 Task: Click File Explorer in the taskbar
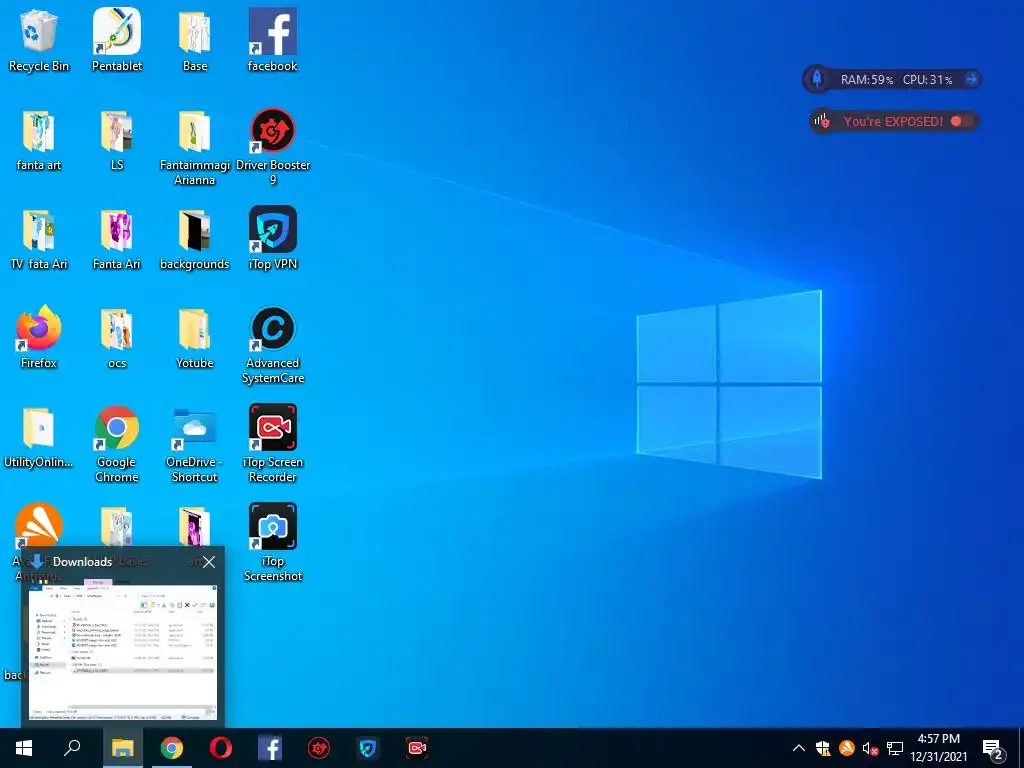pos(122,748)
